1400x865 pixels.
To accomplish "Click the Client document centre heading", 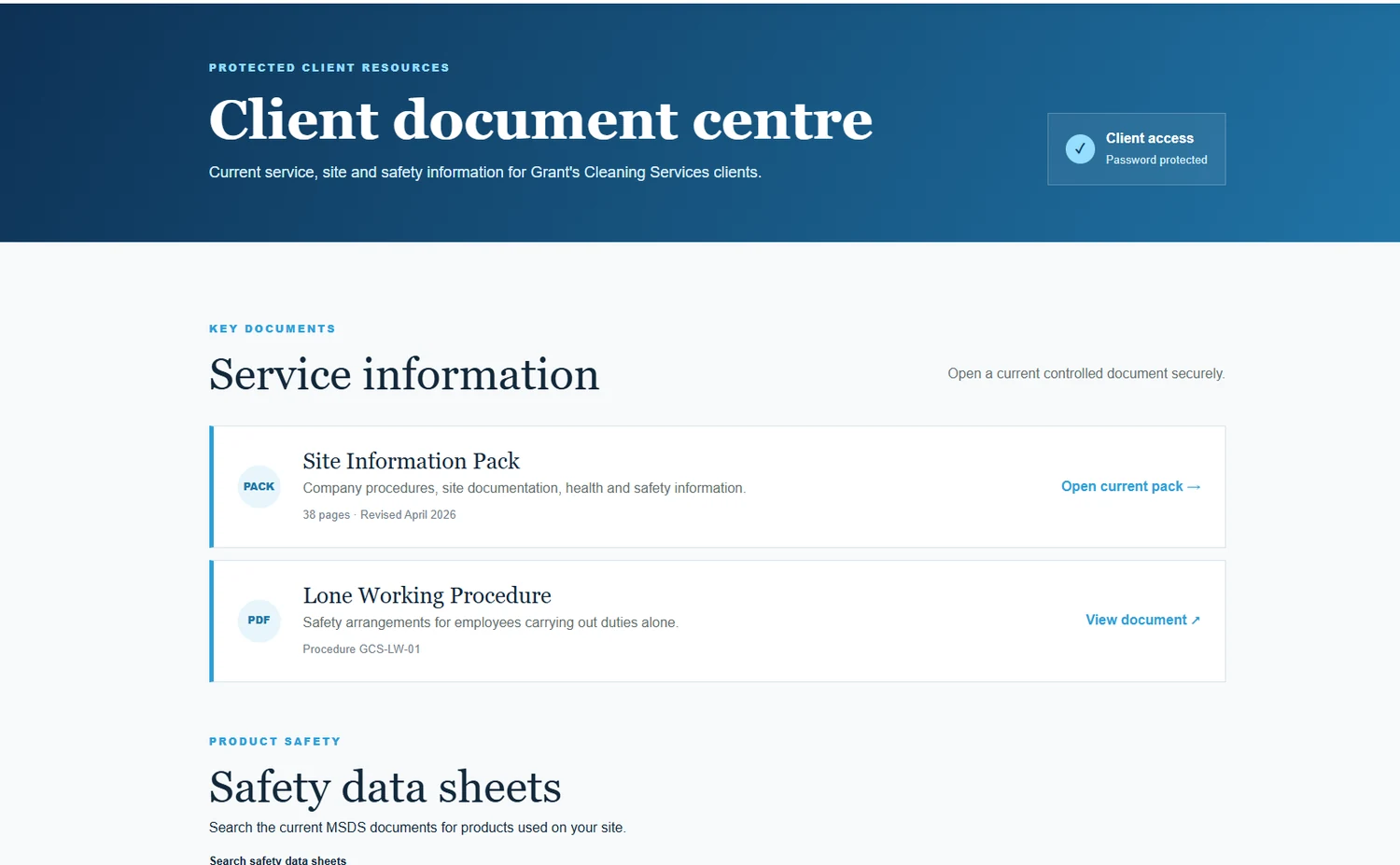I will (x=540, y=119).
